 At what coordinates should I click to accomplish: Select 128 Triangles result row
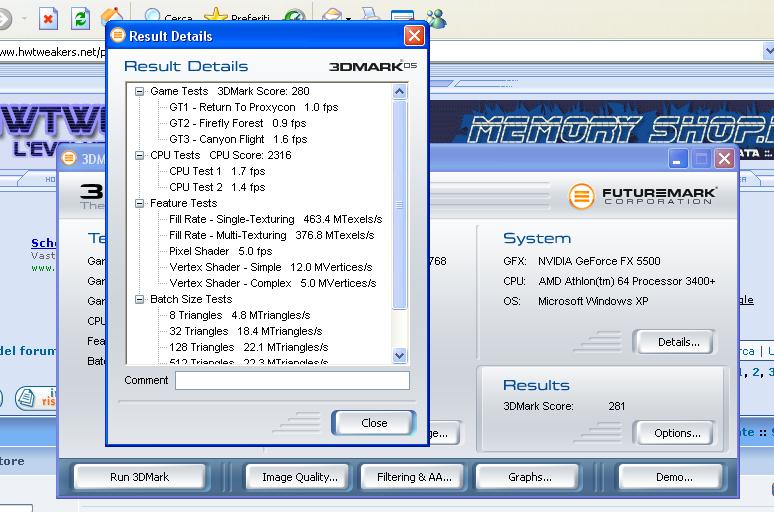[248, 347]
